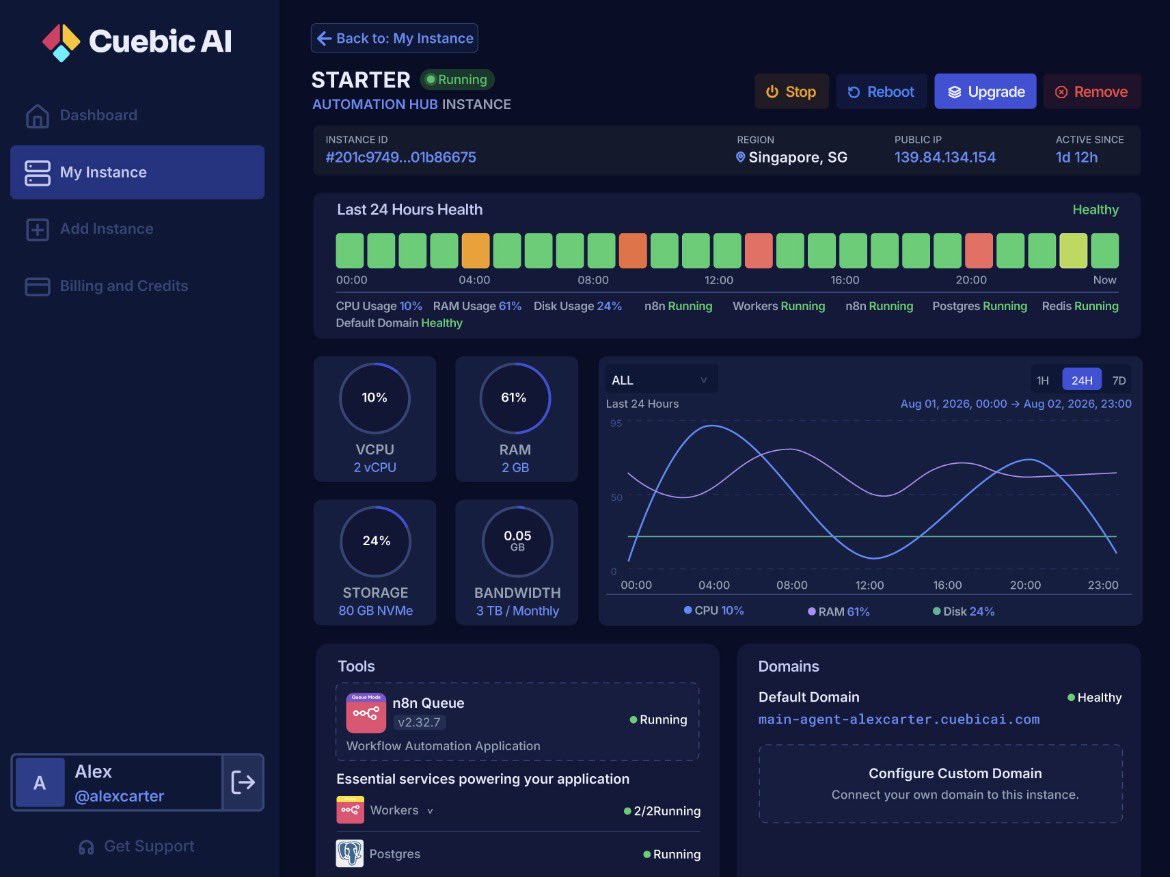The width and height of the screenshot is (1170, 877).
Task: Click the Get Support headset icon
Action: [x=87, y=847]
